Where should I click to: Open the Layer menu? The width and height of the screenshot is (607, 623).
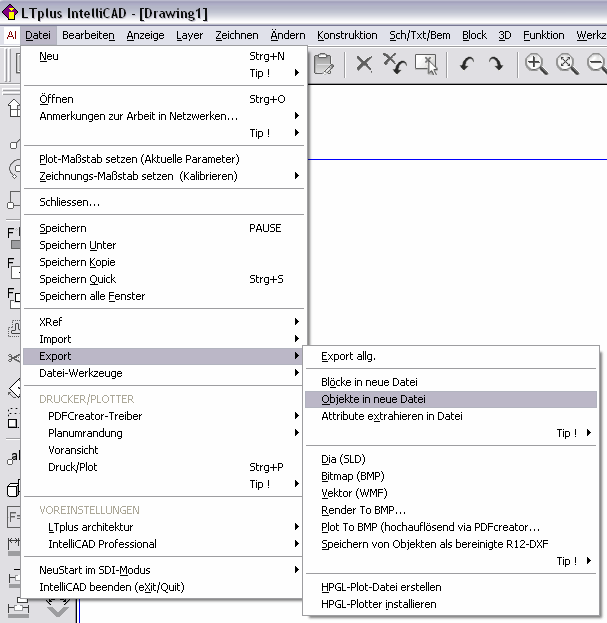click(189, 35)
